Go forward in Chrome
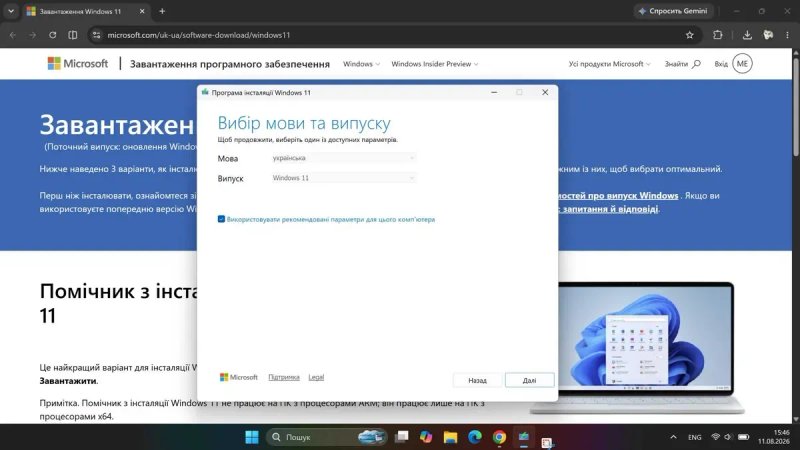 32,35
